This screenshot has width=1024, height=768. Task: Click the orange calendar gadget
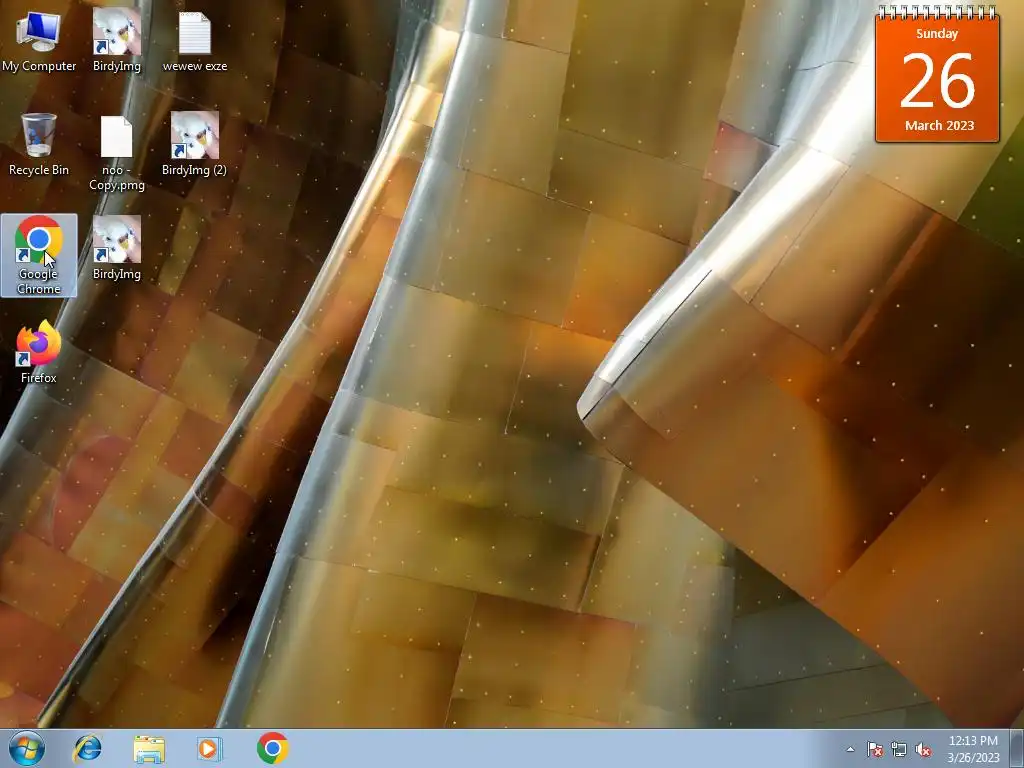pos(937,73)
